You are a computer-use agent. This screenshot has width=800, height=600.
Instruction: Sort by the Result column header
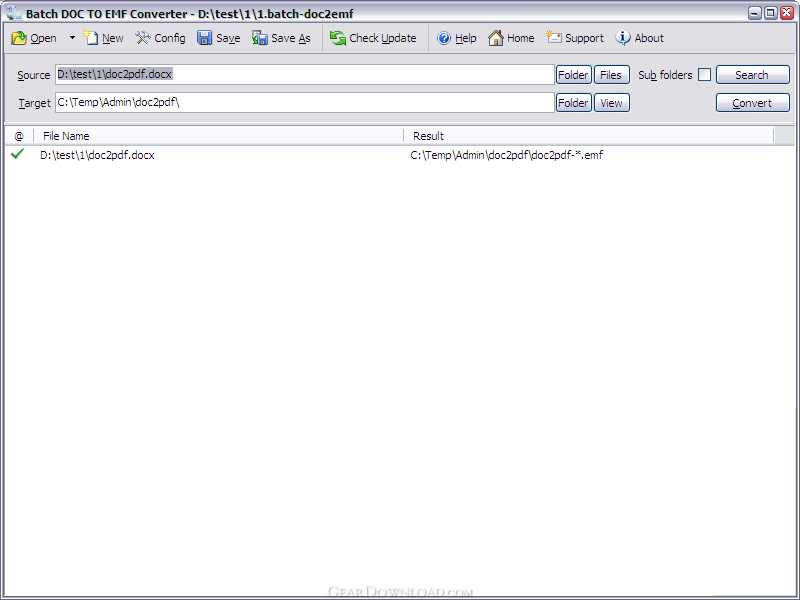pos(589,136)
